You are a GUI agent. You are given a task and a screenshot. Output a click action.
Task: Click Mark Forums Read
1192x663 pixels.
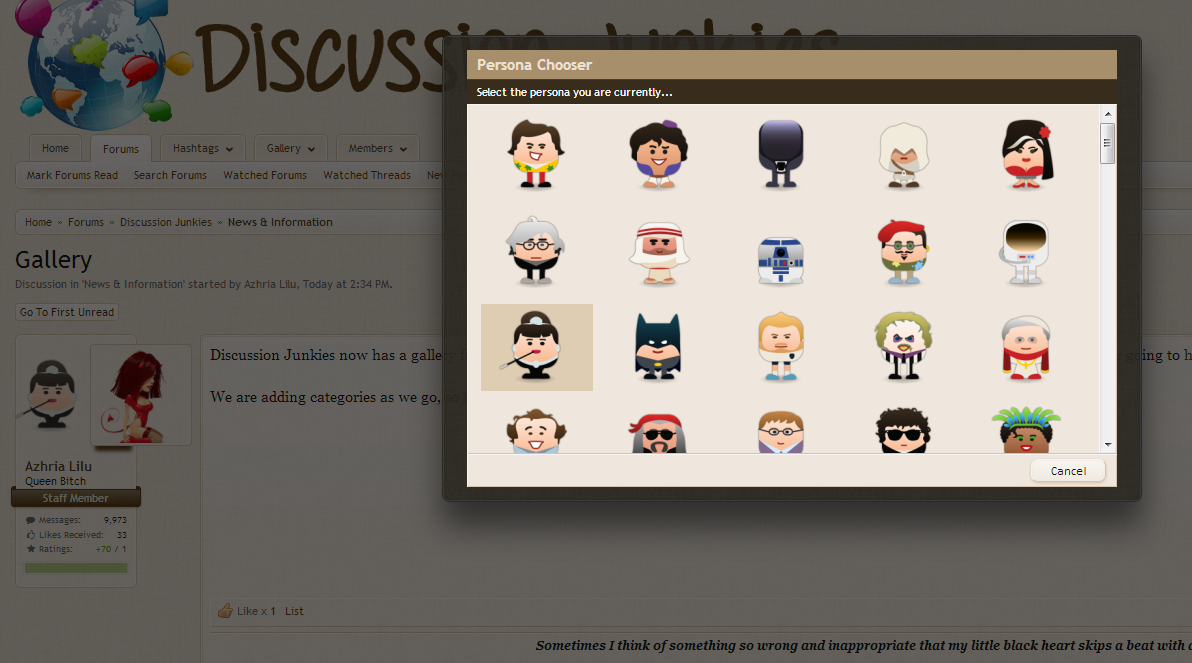pyautogui.click(x=72, y=175)
